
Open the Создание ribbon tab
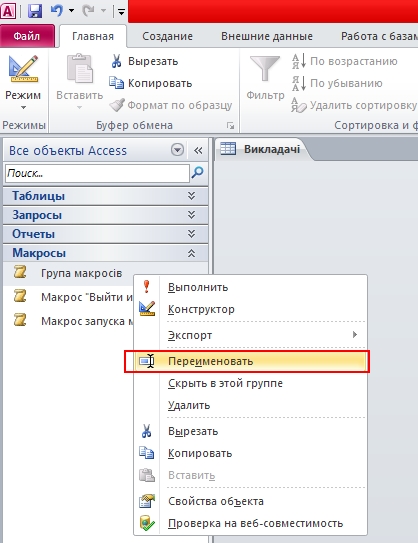pos(167,36)
